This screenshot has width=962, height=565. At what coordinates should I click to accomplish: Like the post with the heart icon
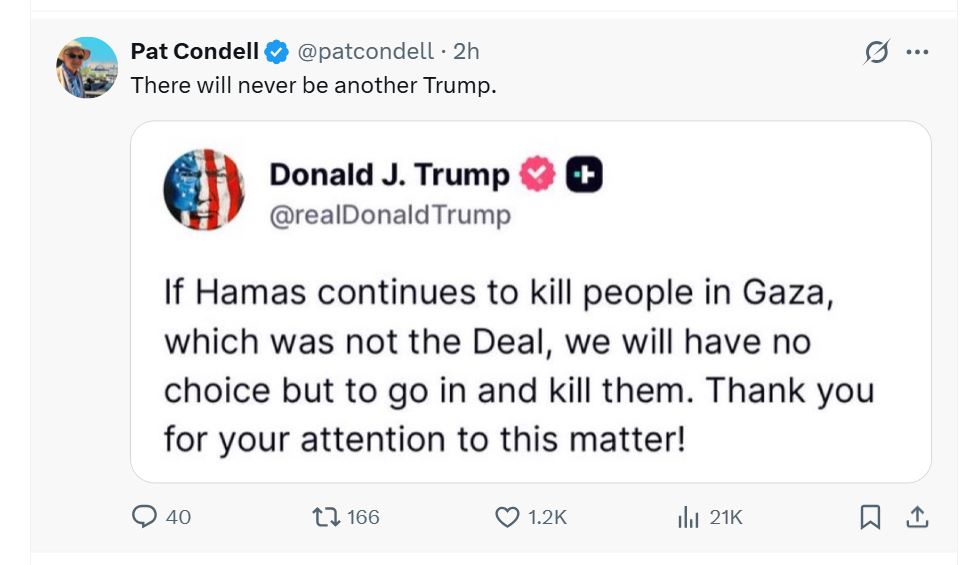(x=508, y=516)
